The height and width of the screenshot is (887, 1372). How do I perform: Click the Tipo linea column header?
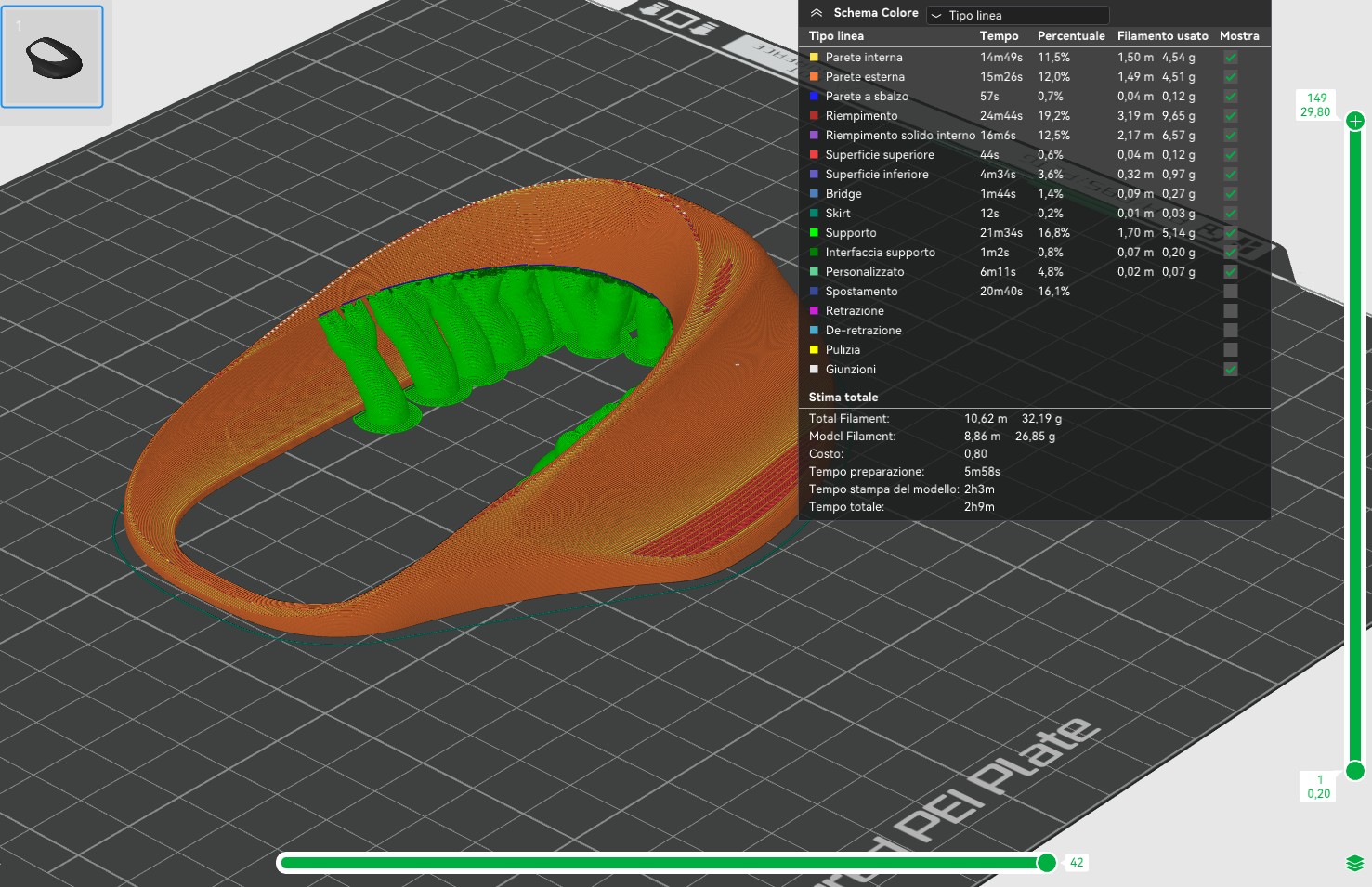(x=836, y=35)
